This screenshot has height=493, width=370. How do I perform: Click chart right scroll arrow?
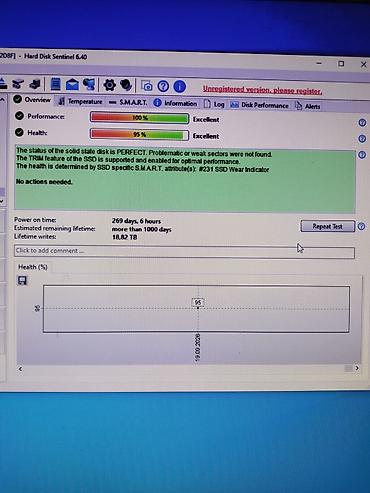pos(357,368)
